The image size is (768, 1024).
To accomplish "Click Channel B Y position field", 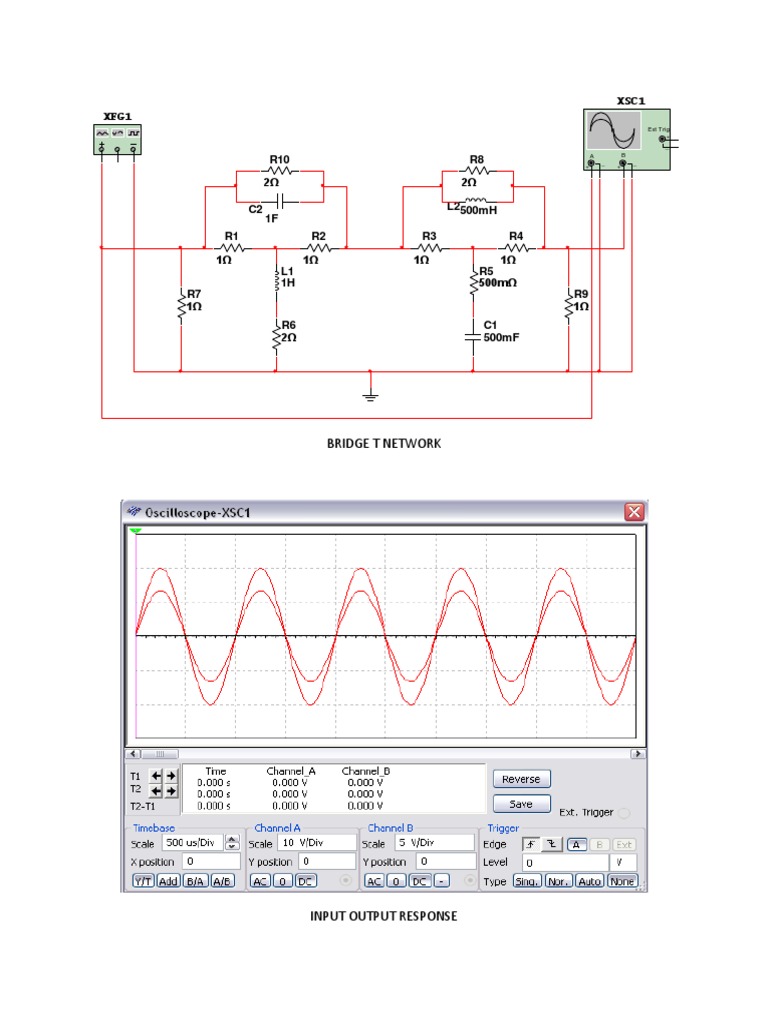I will coord(446,861).
